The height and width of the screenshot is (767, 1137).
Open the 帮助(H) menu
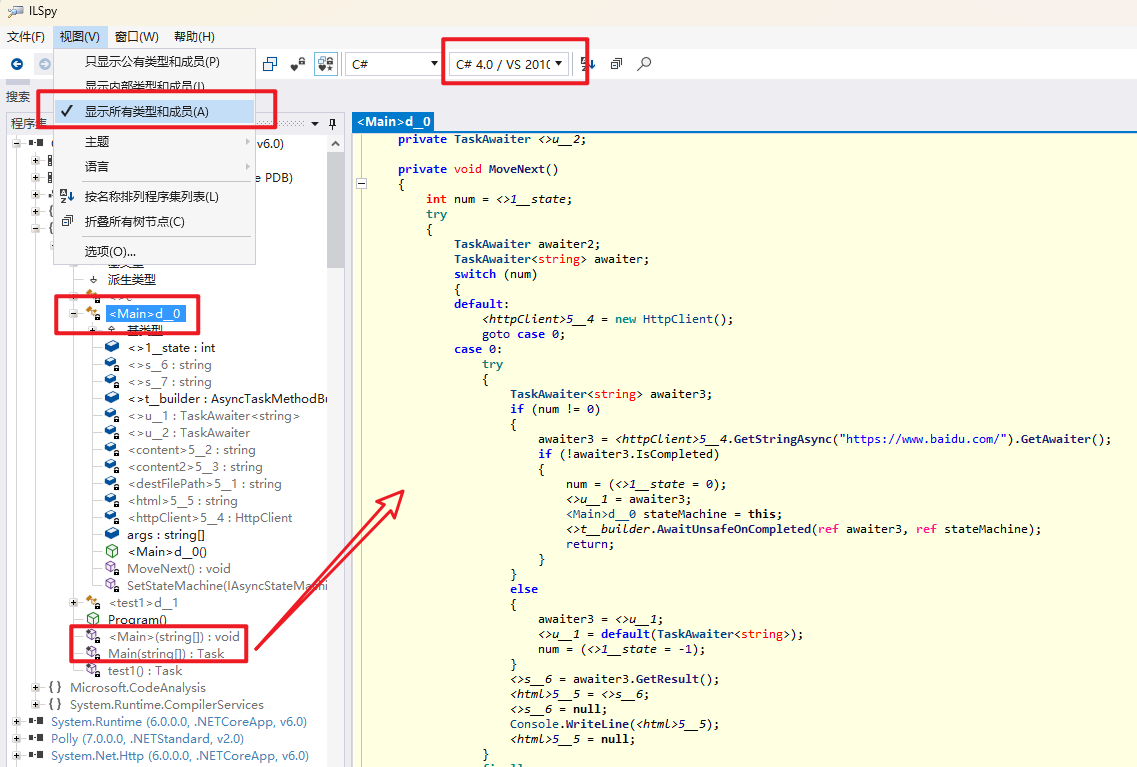pos(194,36)
